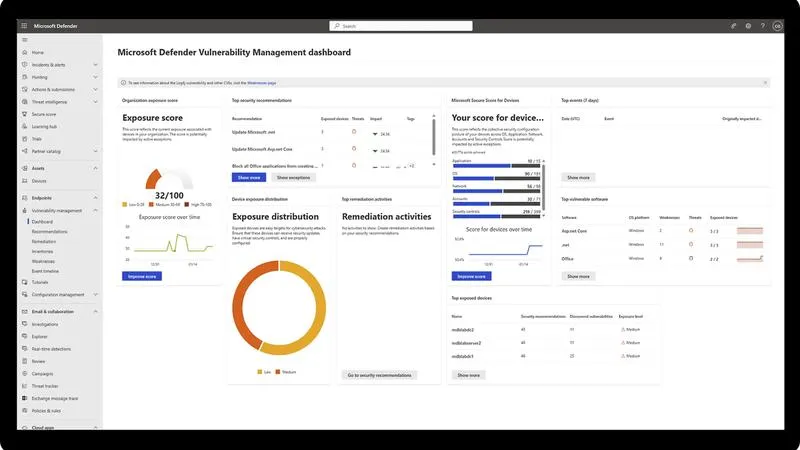Click the Learning hub icon
Screen dimensions: 800x450
24,127
